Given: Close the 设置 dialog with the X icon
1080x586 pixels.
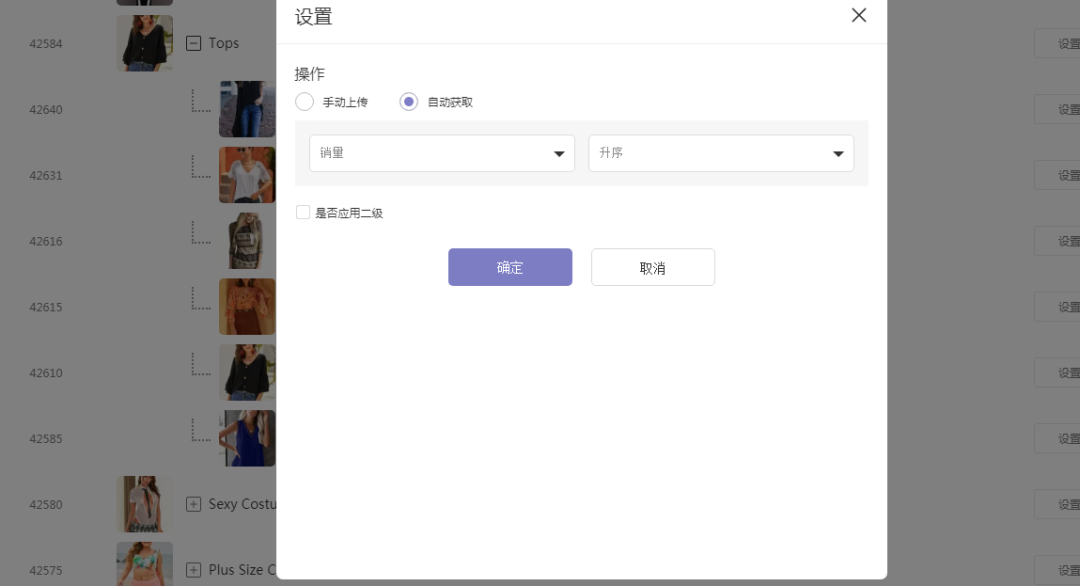Looking at the screenshot, I should click(858, 15).
